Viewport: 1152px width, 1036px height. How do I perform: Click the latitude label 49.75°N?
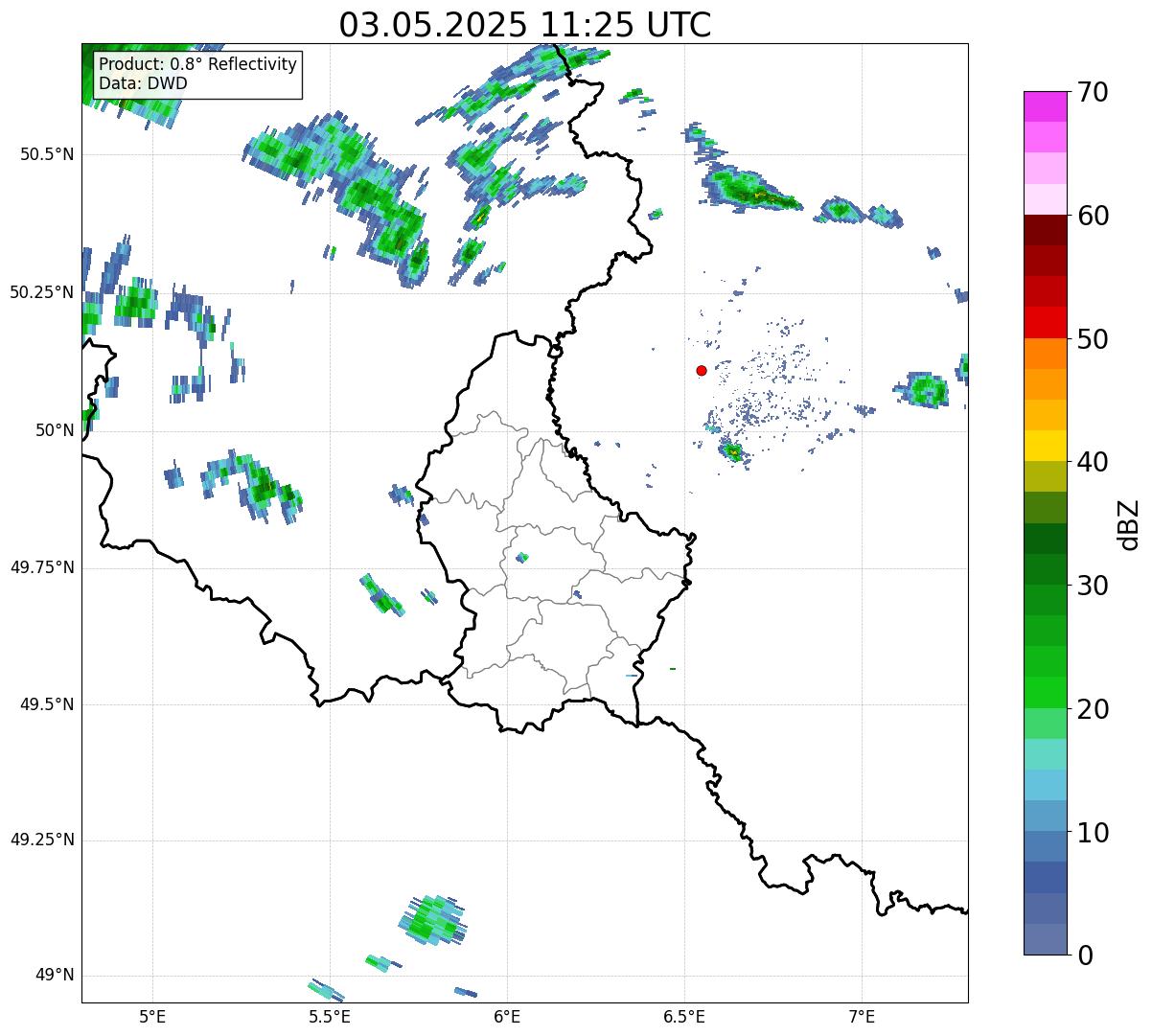(x=42, y=567)
